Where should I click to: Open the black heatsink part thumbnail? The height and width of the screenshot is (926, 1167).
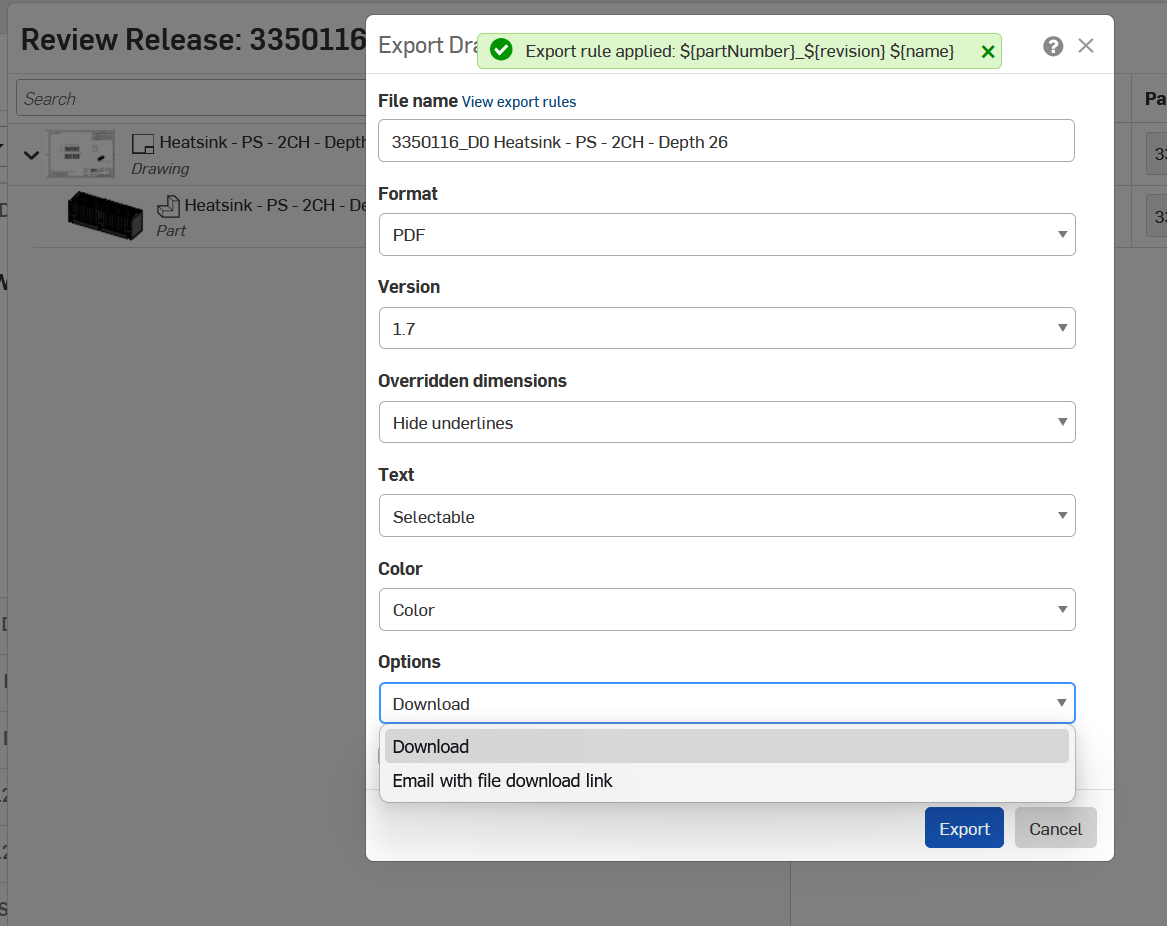click(105, 216)
